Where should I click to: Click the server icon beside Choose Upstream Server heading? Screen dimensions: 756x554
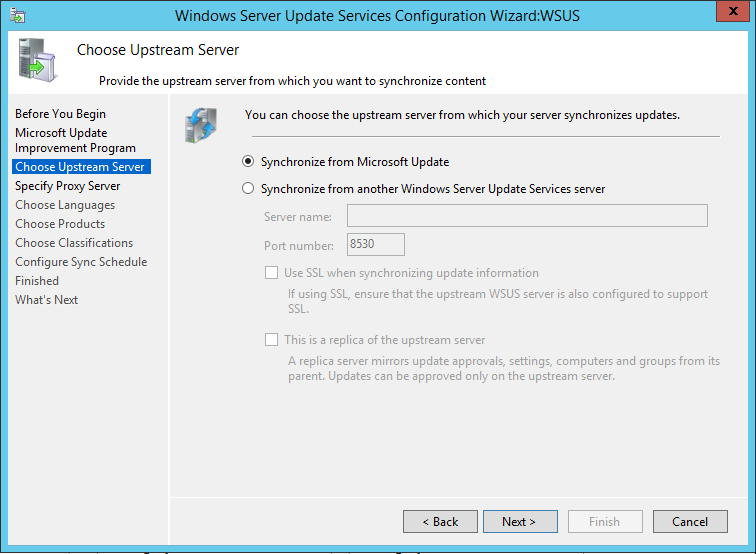tap(38, 60)
